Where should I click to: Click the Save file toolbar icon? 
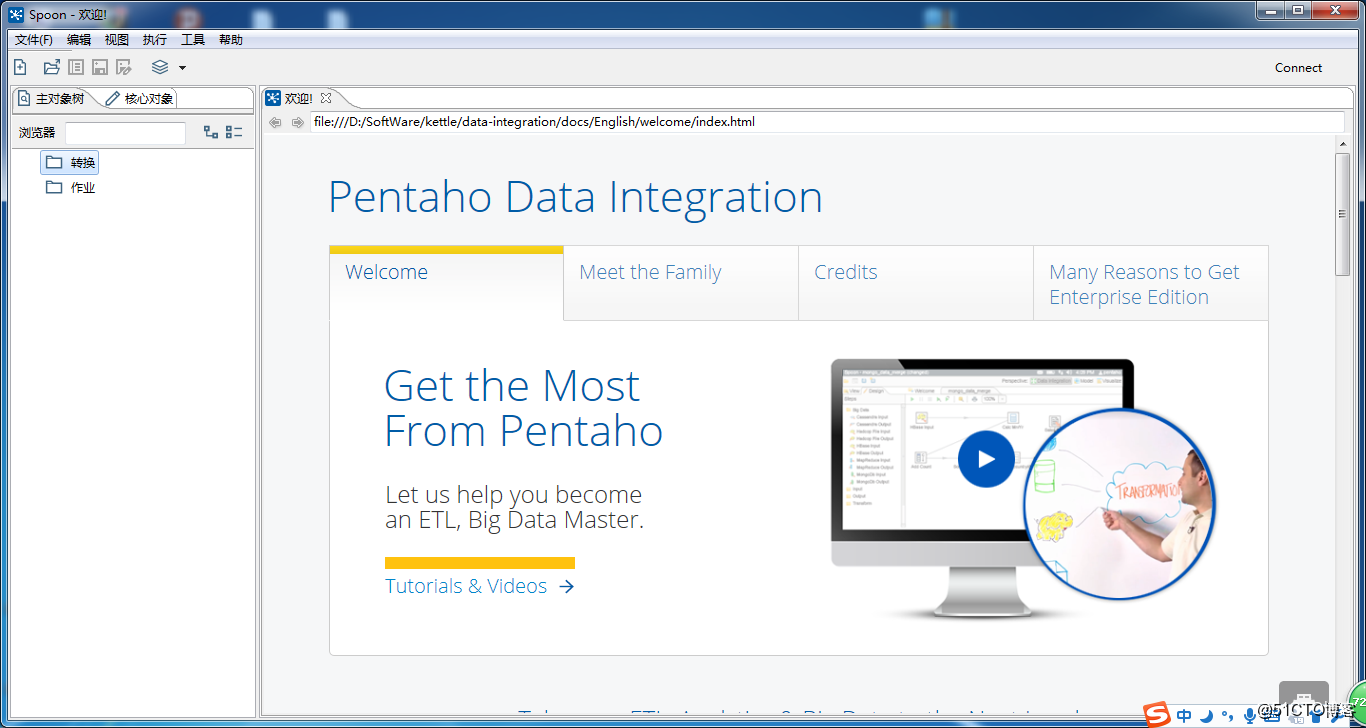[x=100, y=67]
